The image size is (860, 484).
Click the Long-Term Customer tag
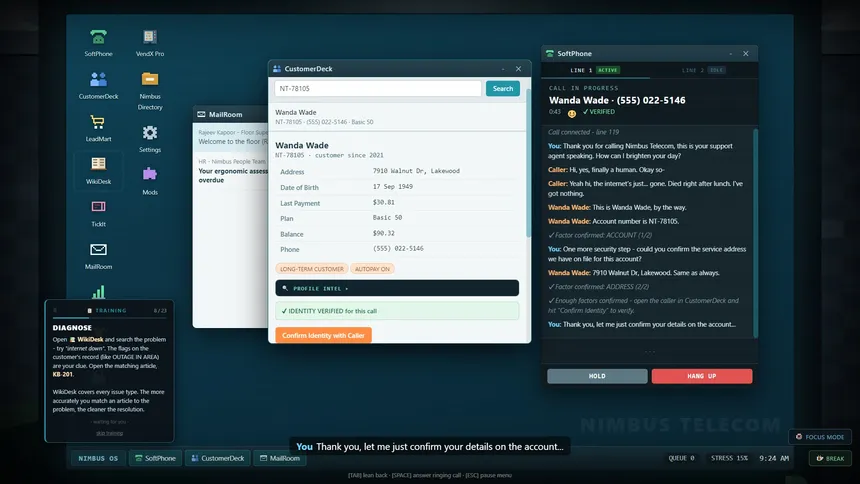[x=312, y=269]
